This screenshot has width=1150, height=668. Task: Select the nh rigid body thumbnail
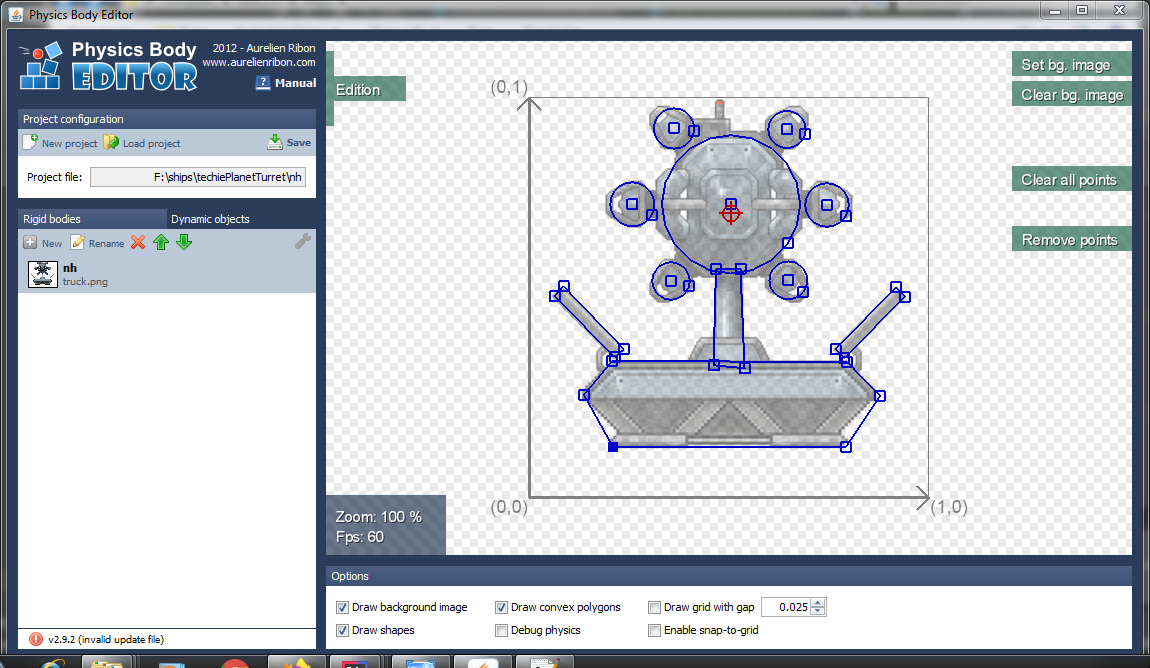pyautogui.click(x=43, y=274)
